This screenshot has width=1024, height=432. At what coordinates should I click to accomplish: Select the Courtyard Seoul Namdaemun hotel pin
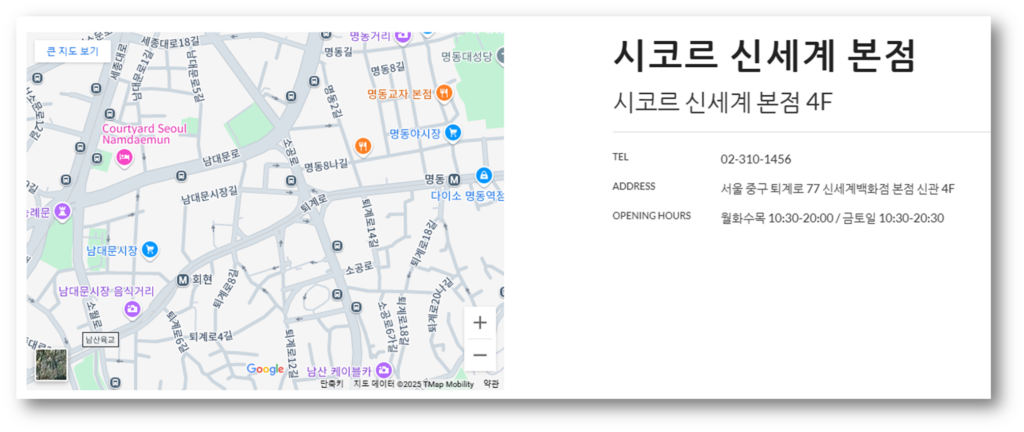click(124, 157)
